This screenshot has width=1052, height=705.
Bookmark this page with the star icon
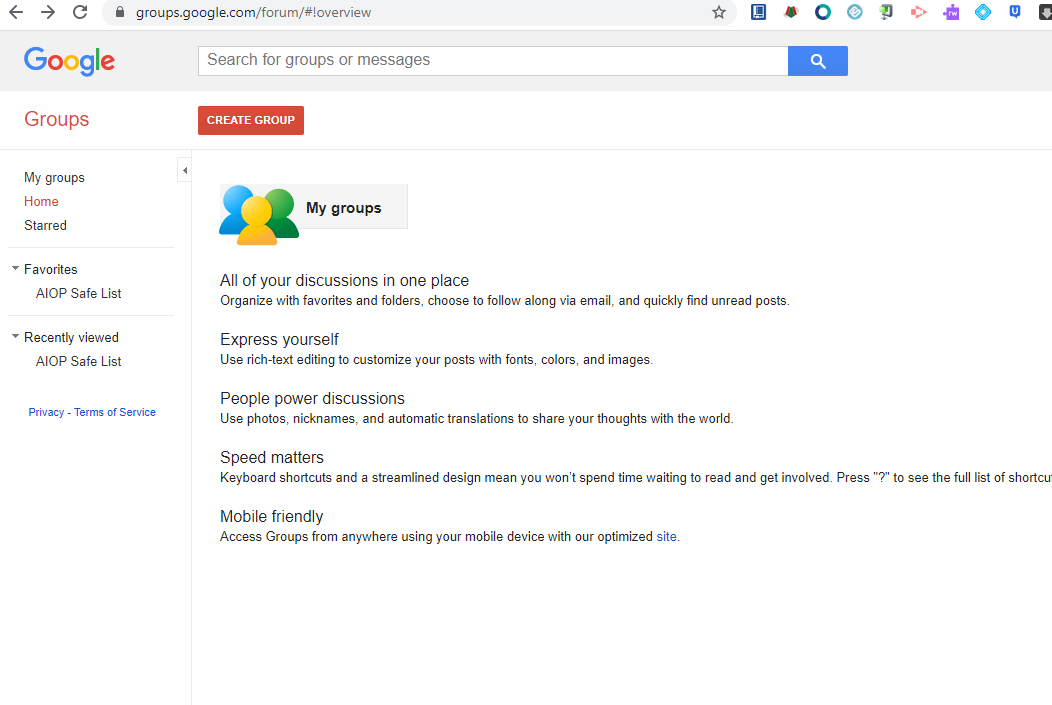click(x=718, y=13)
